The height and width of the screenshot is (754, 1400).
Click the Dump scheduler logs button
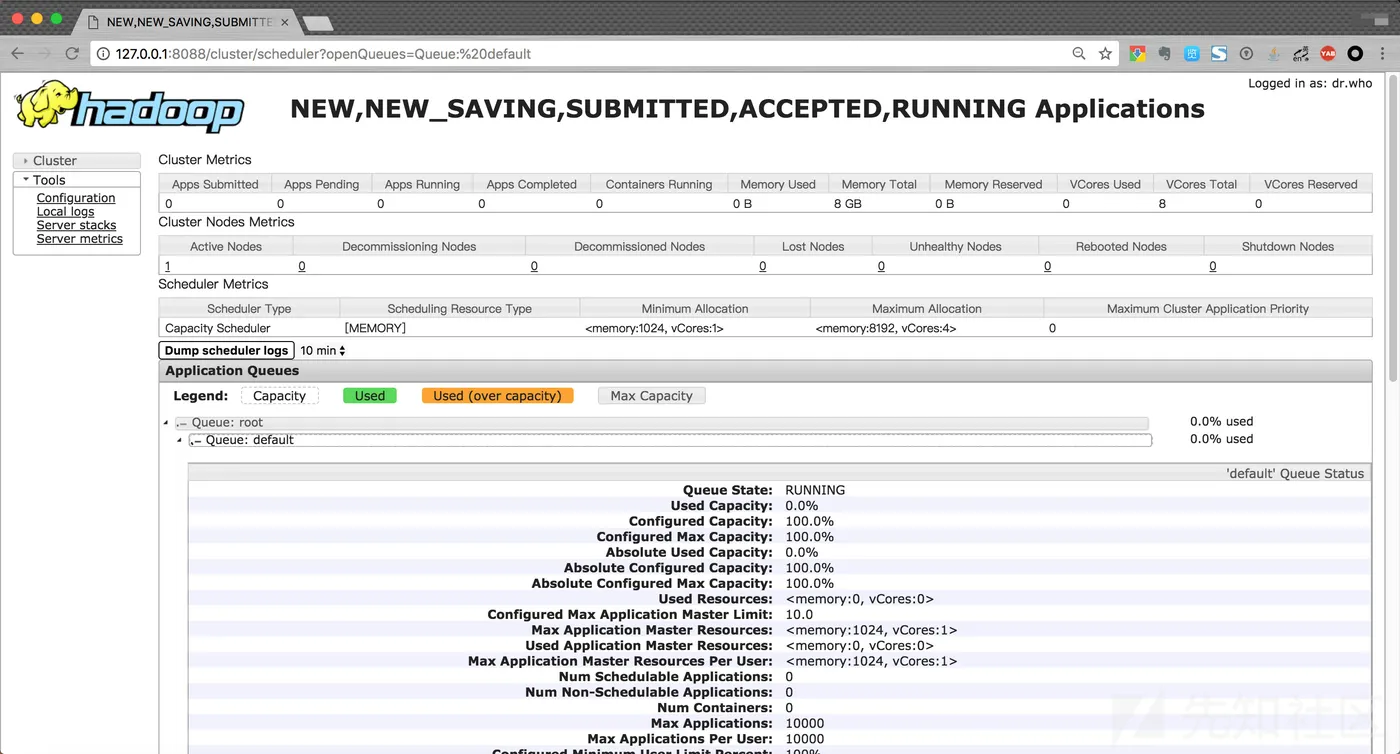point(226,350)
